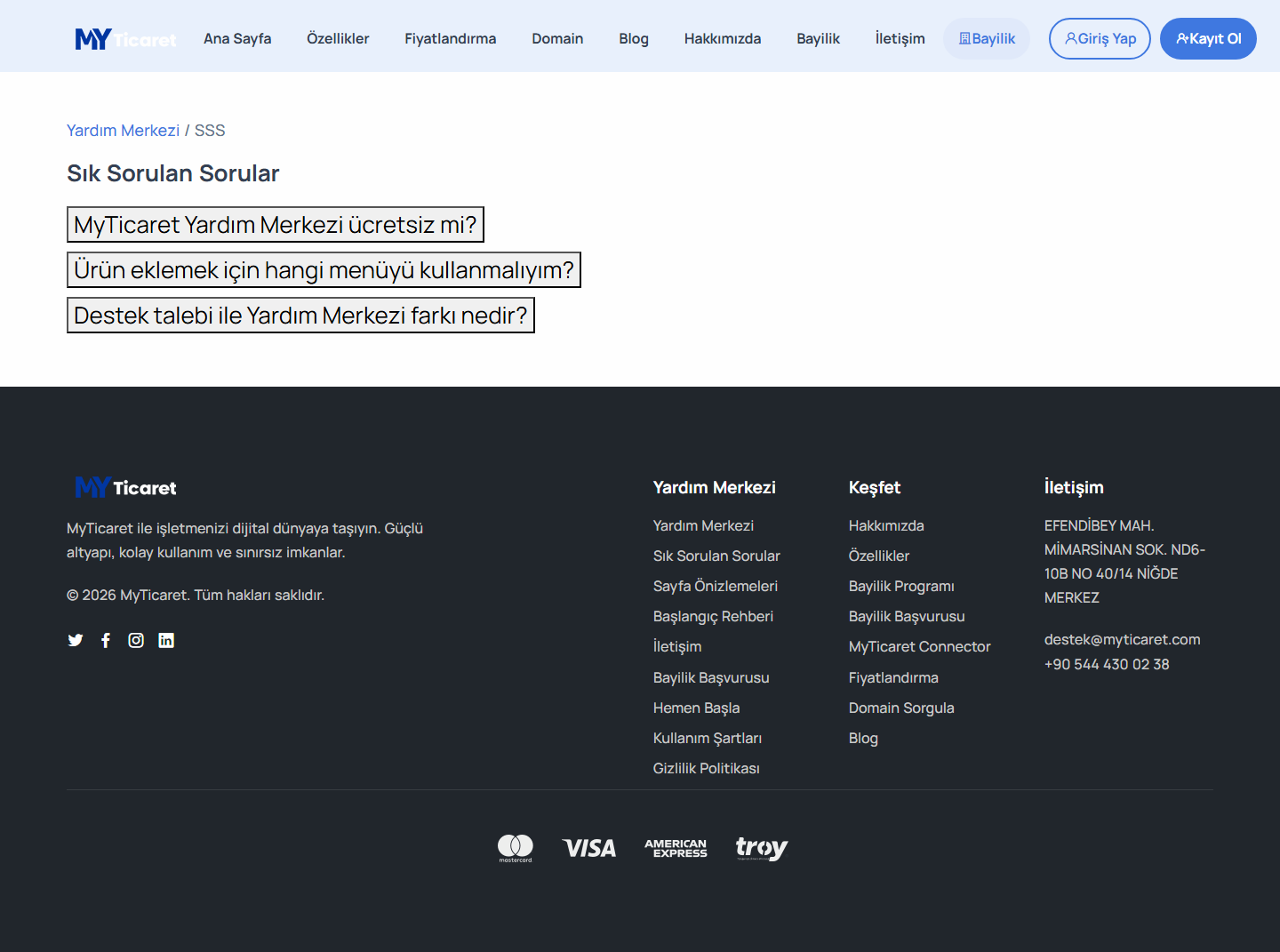Open İletişim in the top navigation
Screen dimensions: 1280x952
[x=900, y=39]
